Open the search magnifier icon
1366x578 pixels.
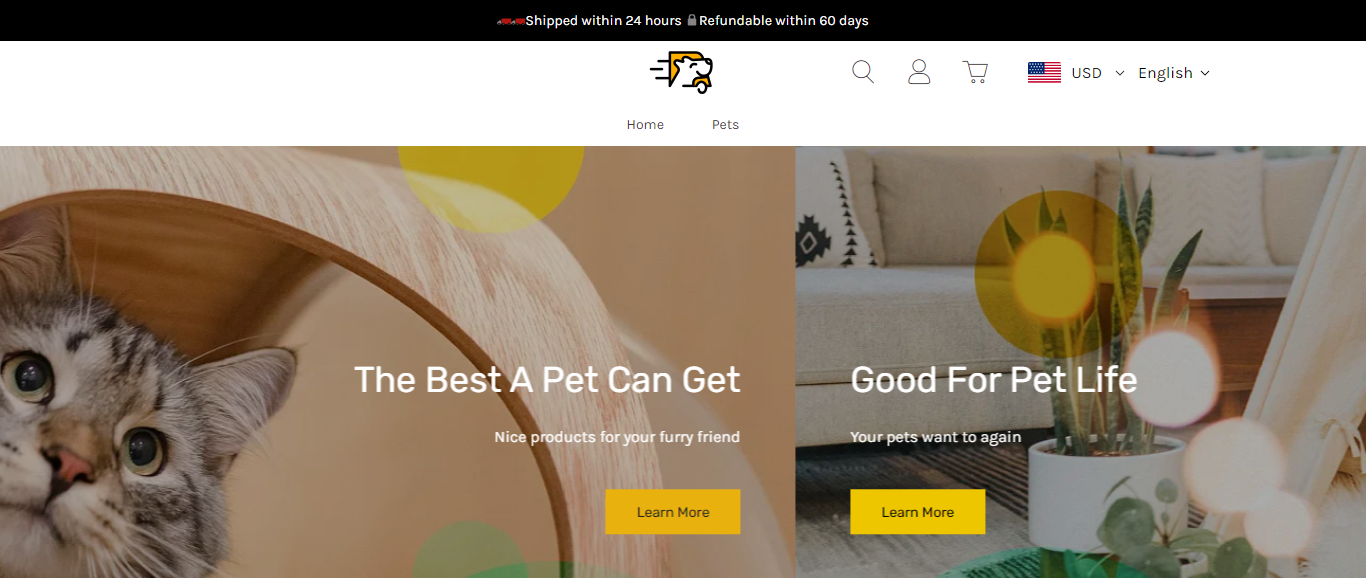click(863, 72)
